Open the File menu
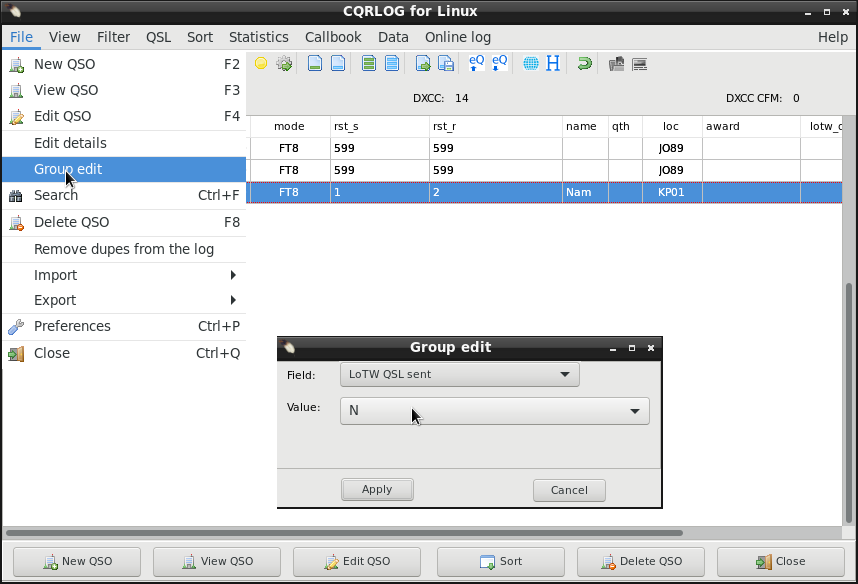 [x=21, y=37]
